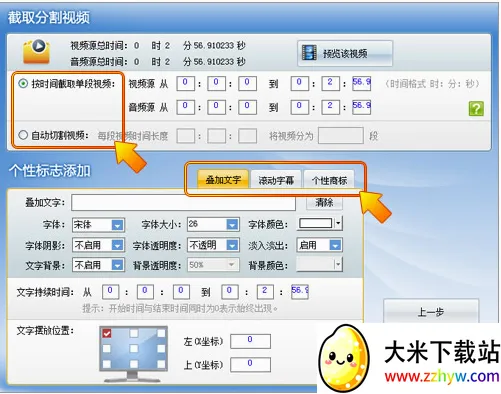This screenshot has height=394, width=501.
Task: Click the 预览该视频 button
Action: coord(345,53)
